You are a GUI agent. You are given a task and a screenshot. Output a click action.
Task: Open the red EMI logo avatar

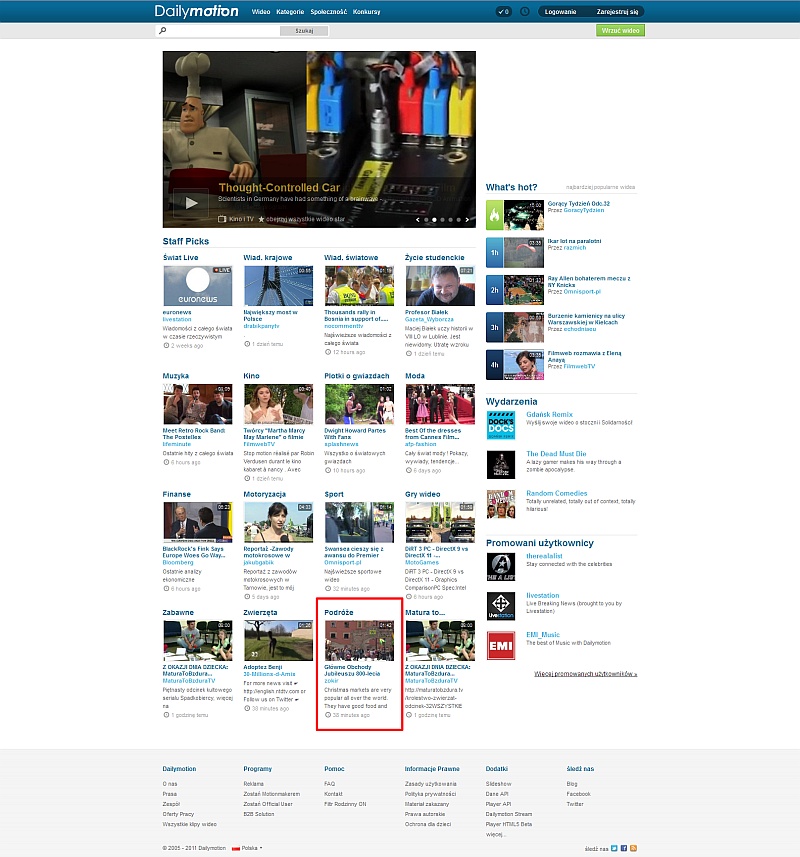click(501, 645)
